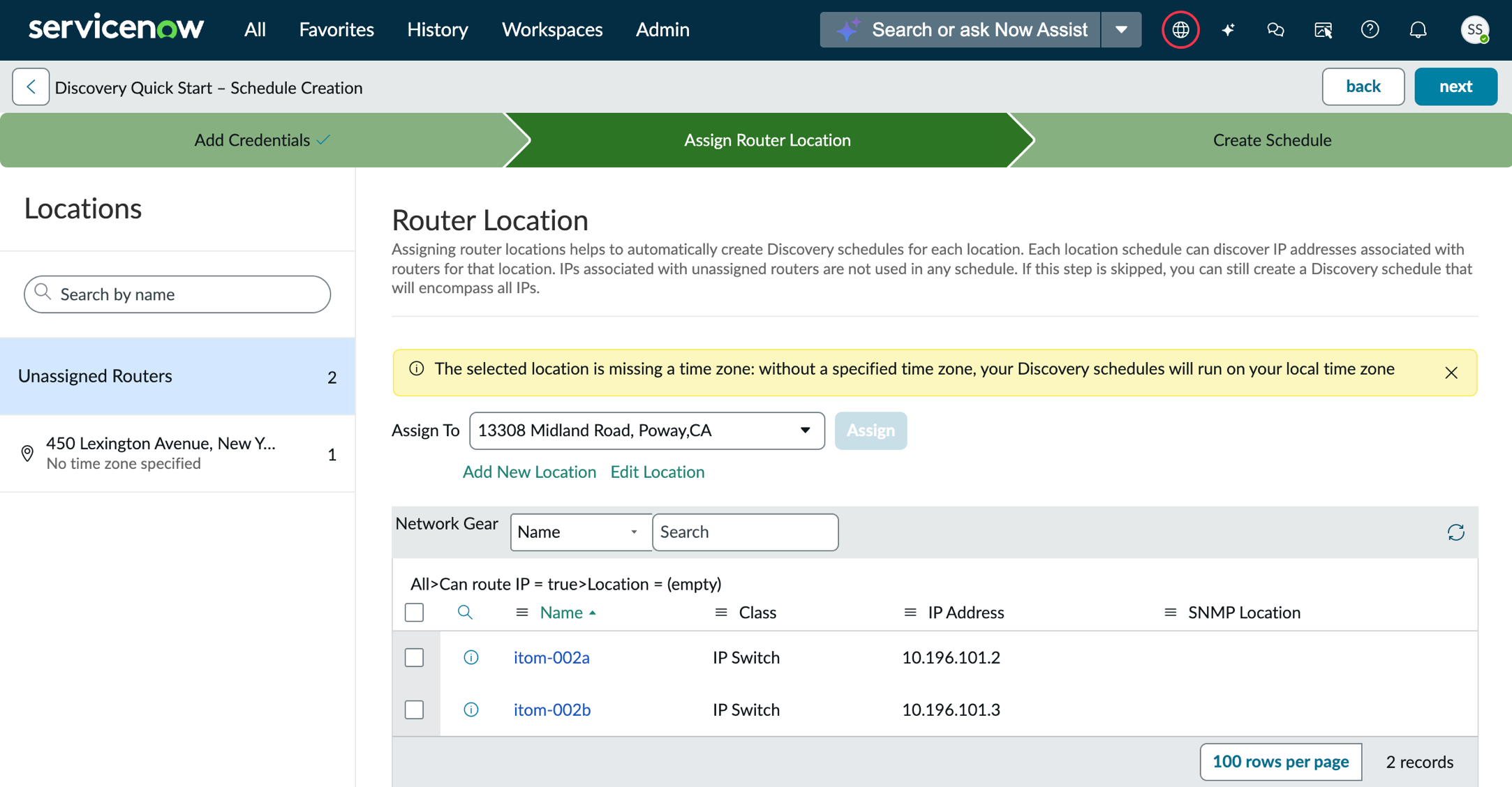The image size is (1512, 787).
Task: Open the Class column options menu icon
Action: pyautogui.click(x=721, y=613)
